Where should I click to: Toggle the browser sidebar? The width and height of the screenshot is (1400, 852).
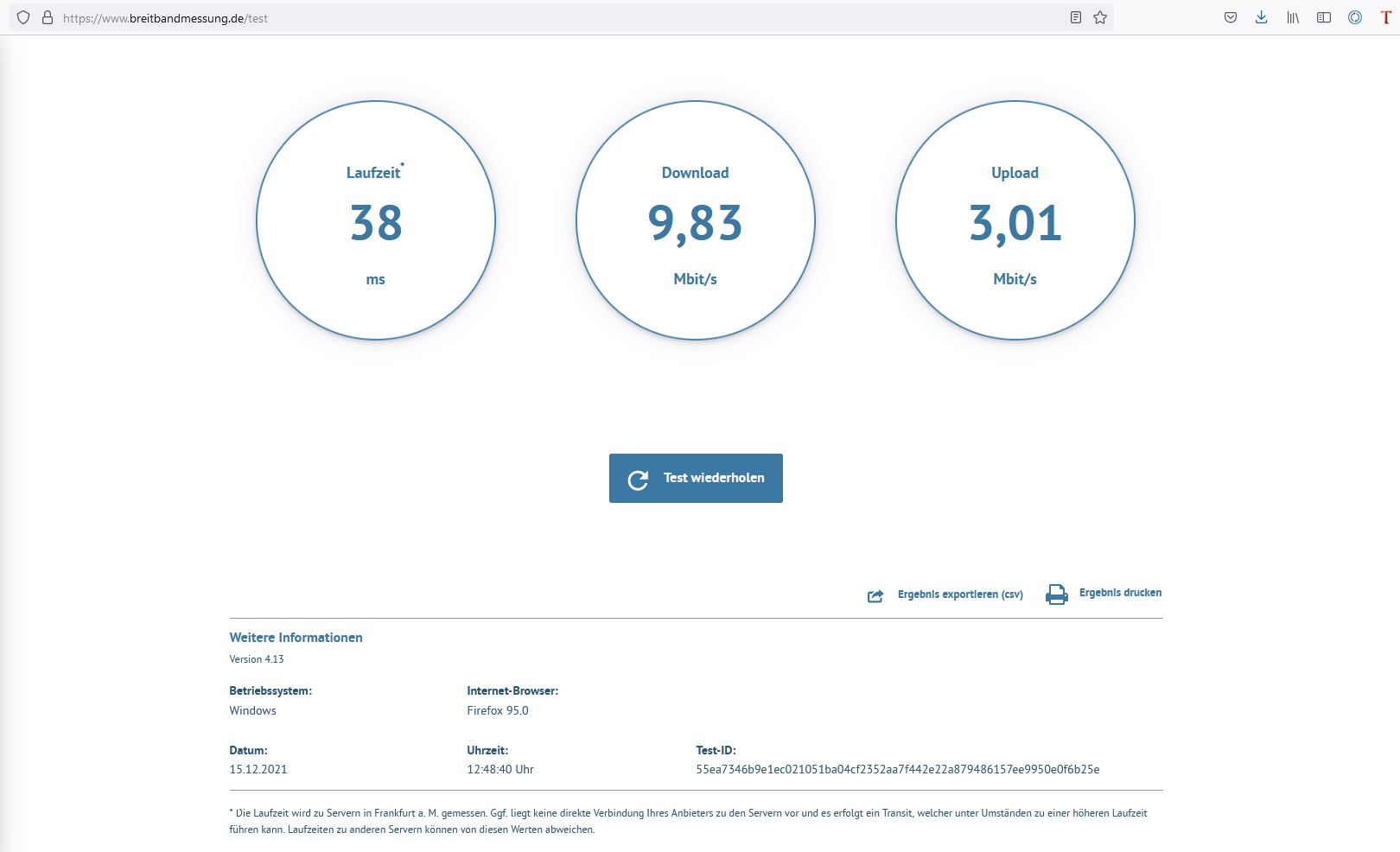pyautogui.click(x=1324, y=17)
